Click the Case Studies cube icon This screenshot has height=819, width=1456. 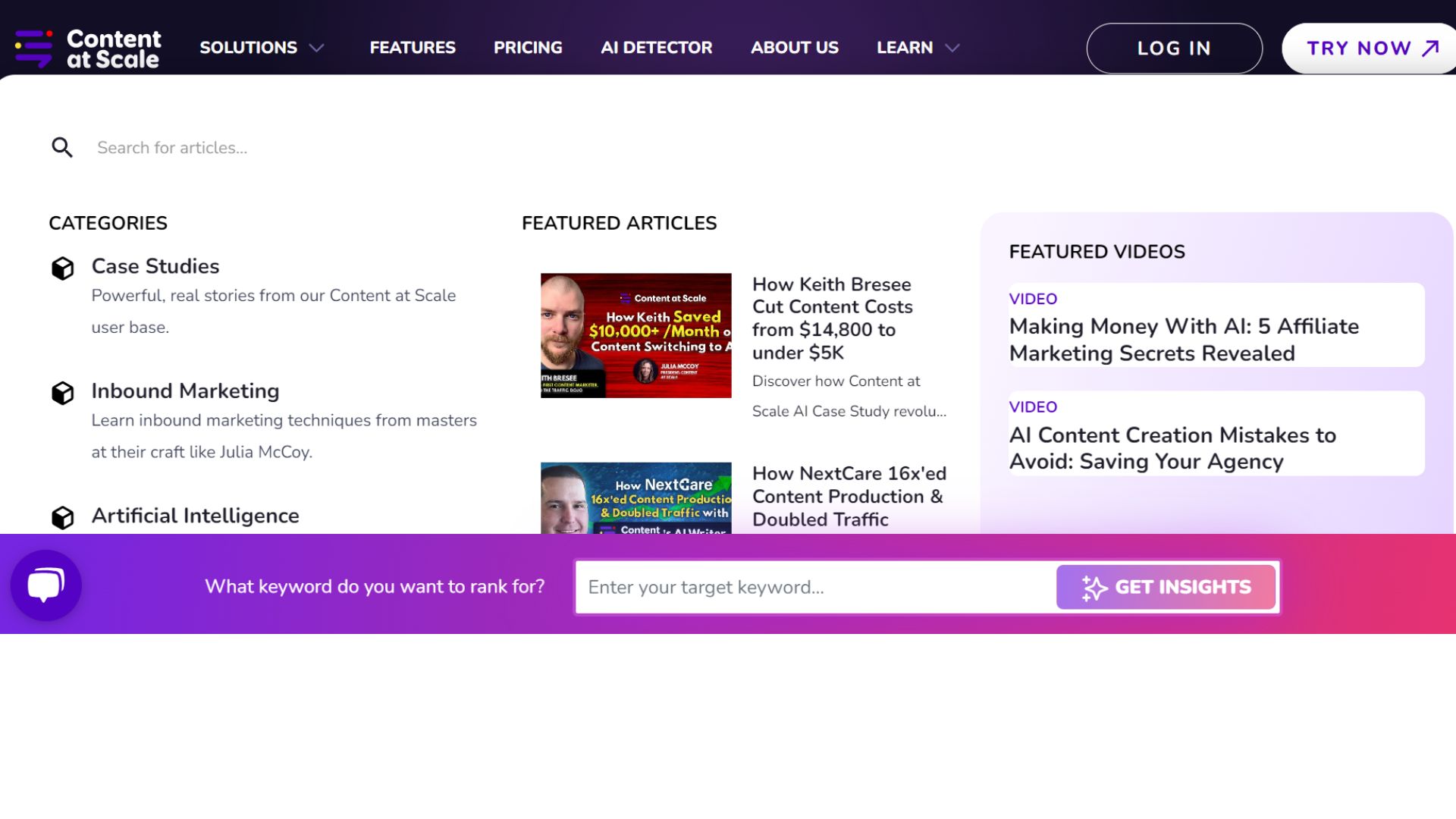click(63, 268)
